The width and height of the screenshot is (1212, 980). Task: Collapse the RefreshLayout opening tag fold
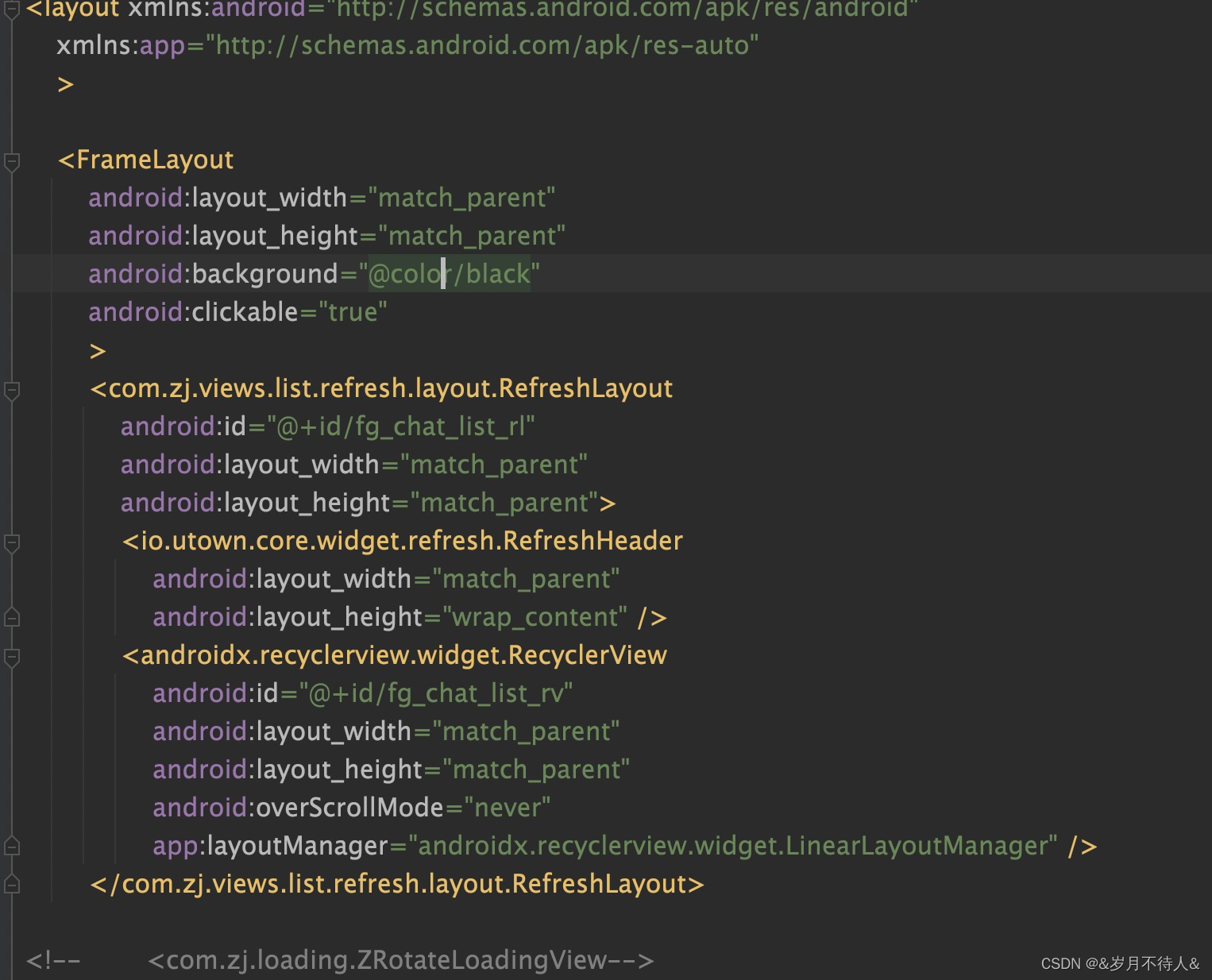click(x=12, y=390)
